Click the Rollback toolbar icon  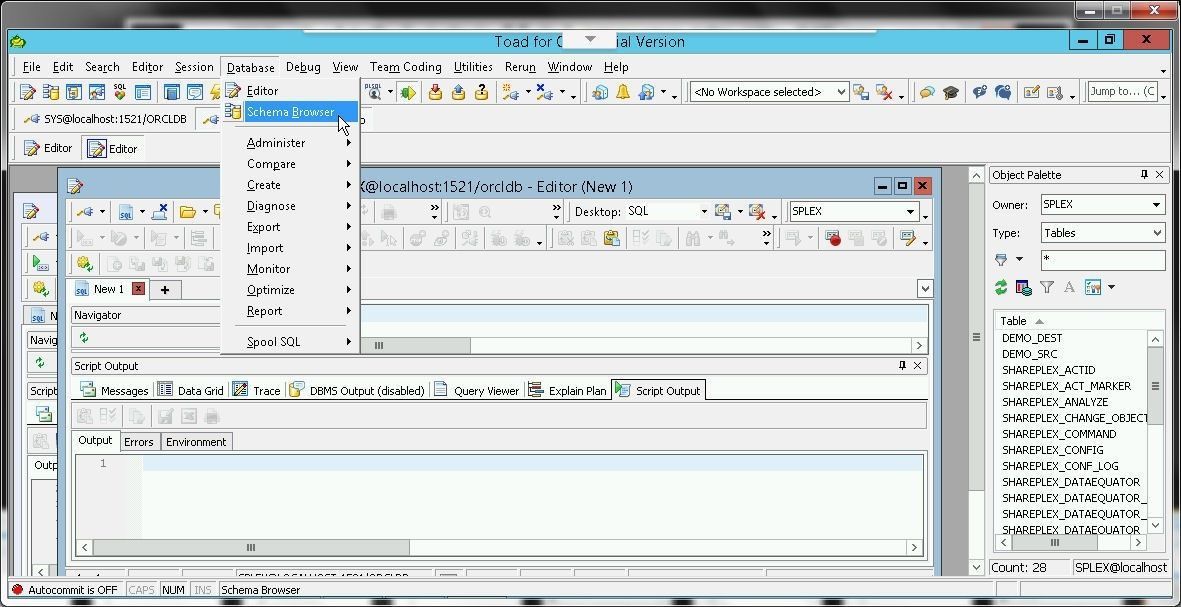click(x=459, y=92)
